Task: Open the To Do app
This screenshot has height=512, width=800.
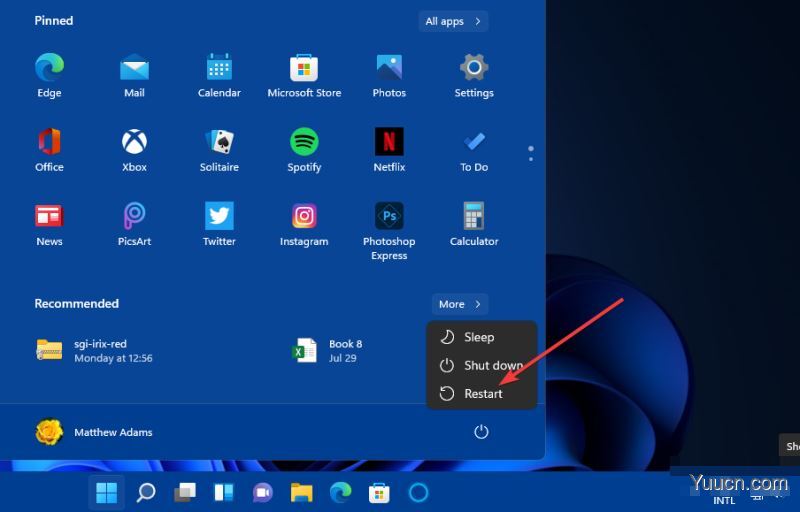Action: [x=474, y=150]
